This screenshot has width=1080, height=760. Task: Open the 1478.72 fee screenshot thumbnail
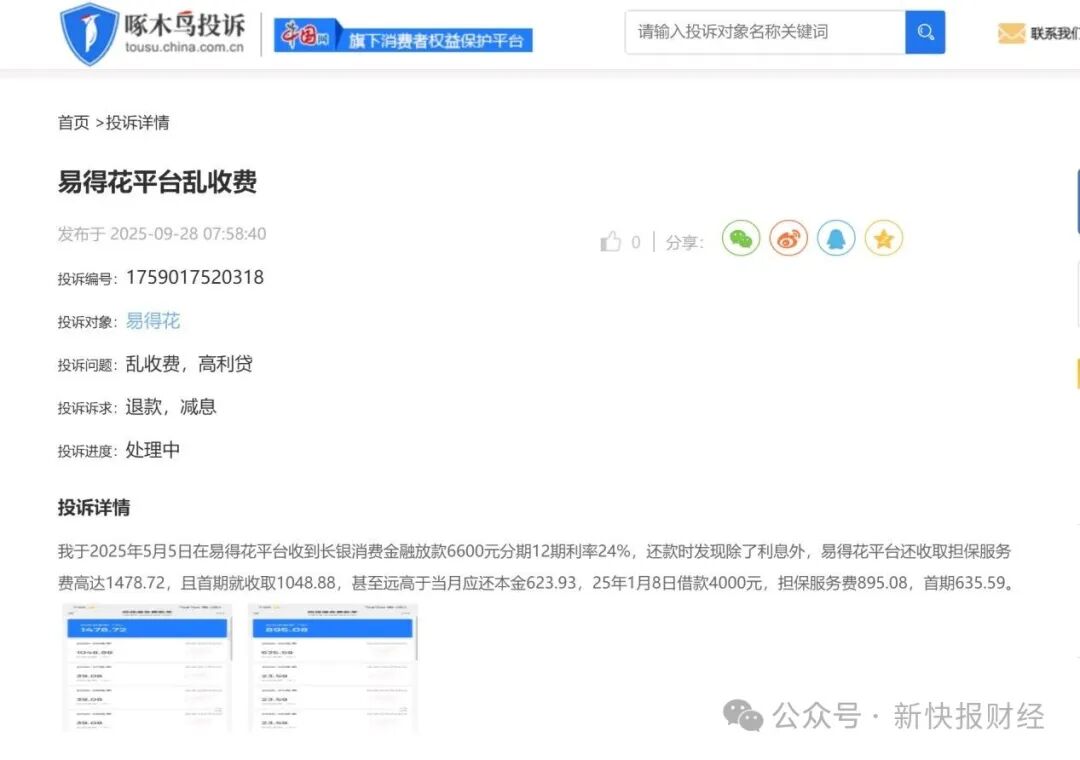[x=147, y=668]
